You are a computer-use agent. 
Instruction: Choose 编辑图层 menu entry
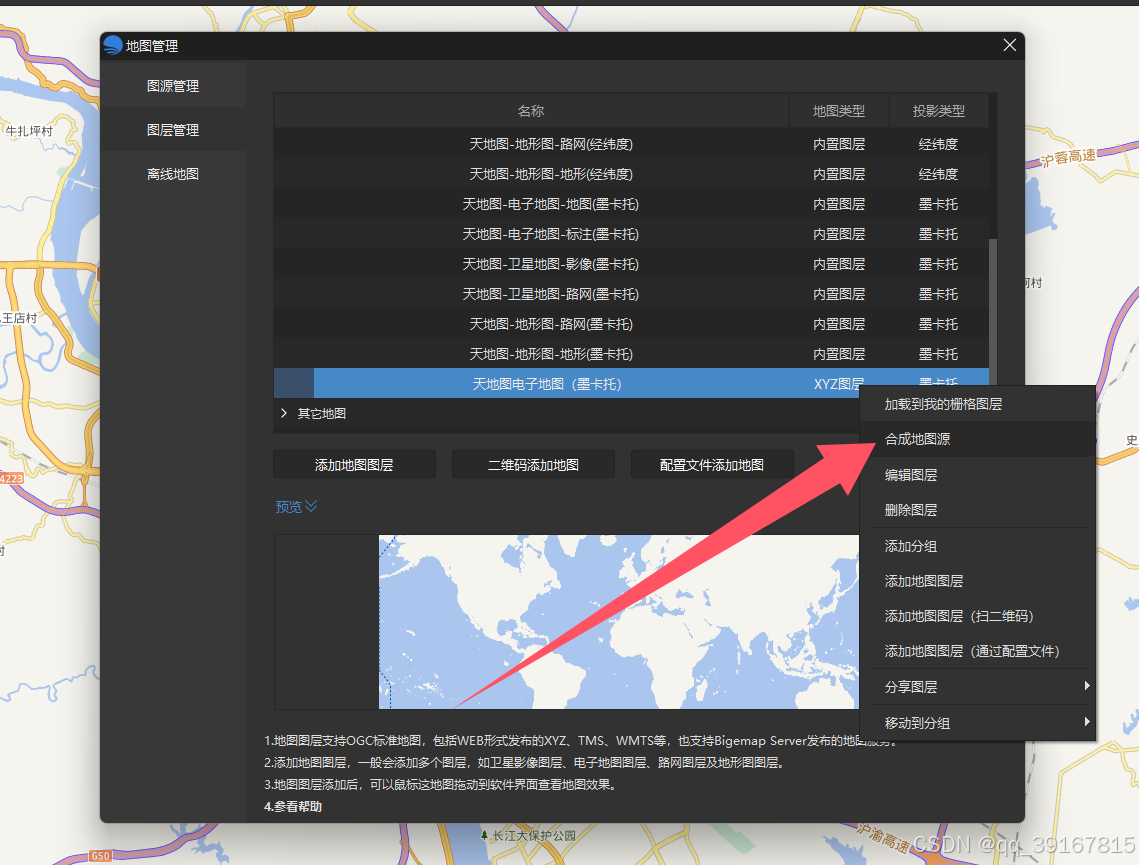(977, 475)
